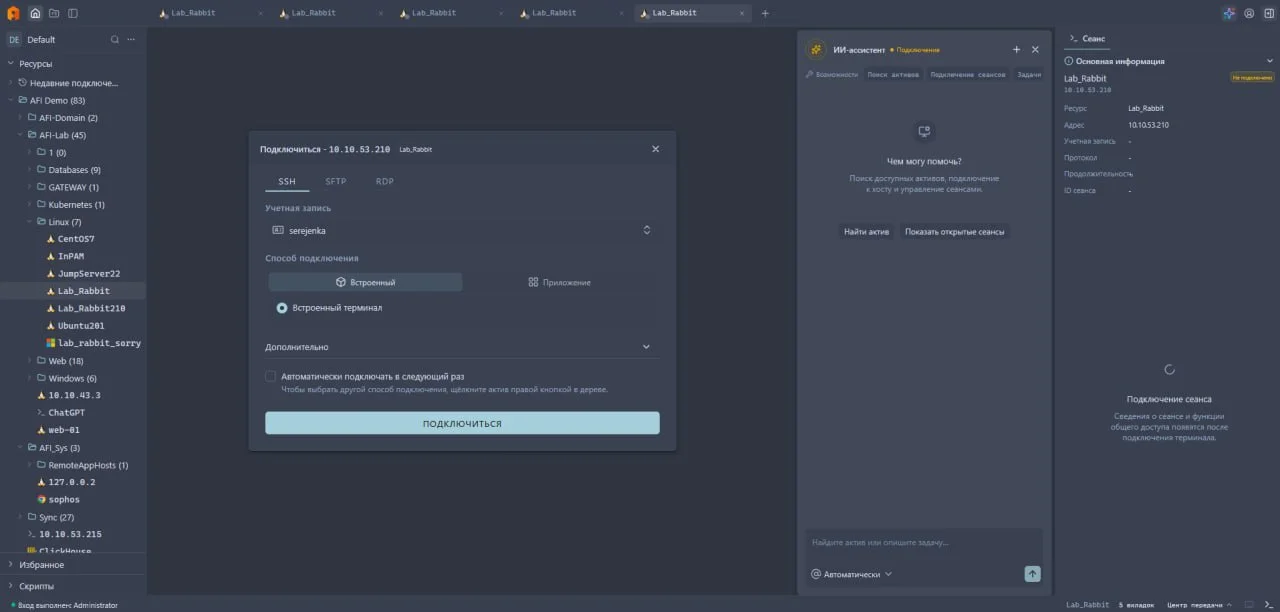Click Показать открытые сеансы button
Image resolution: width=1280 pixels, height=612 pixels.
(x=955, y=231)
